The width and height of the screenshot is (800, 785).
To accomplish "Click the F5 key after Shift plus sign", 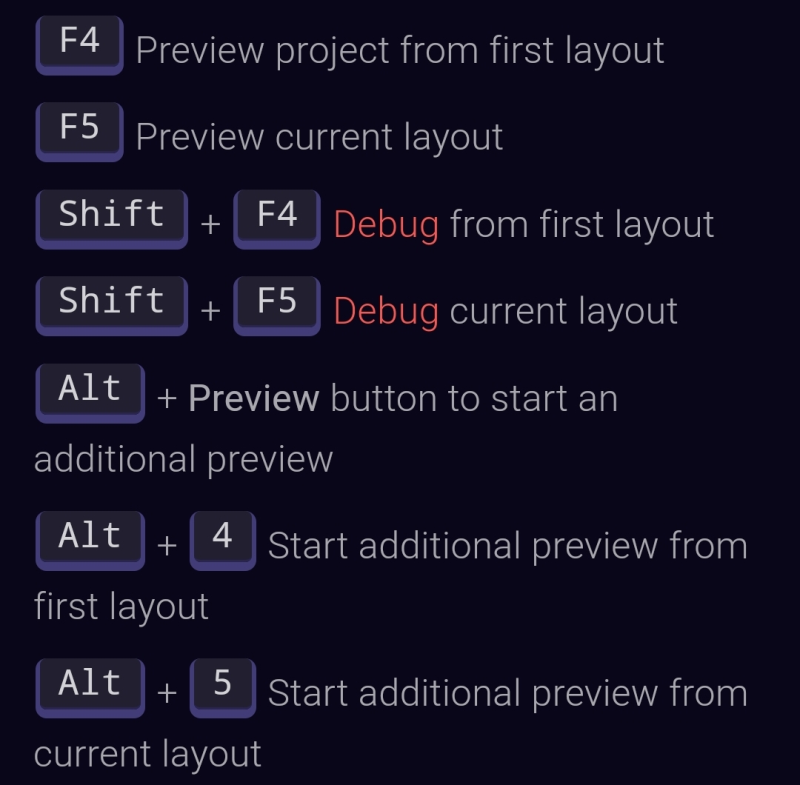I will click(277, 306).
